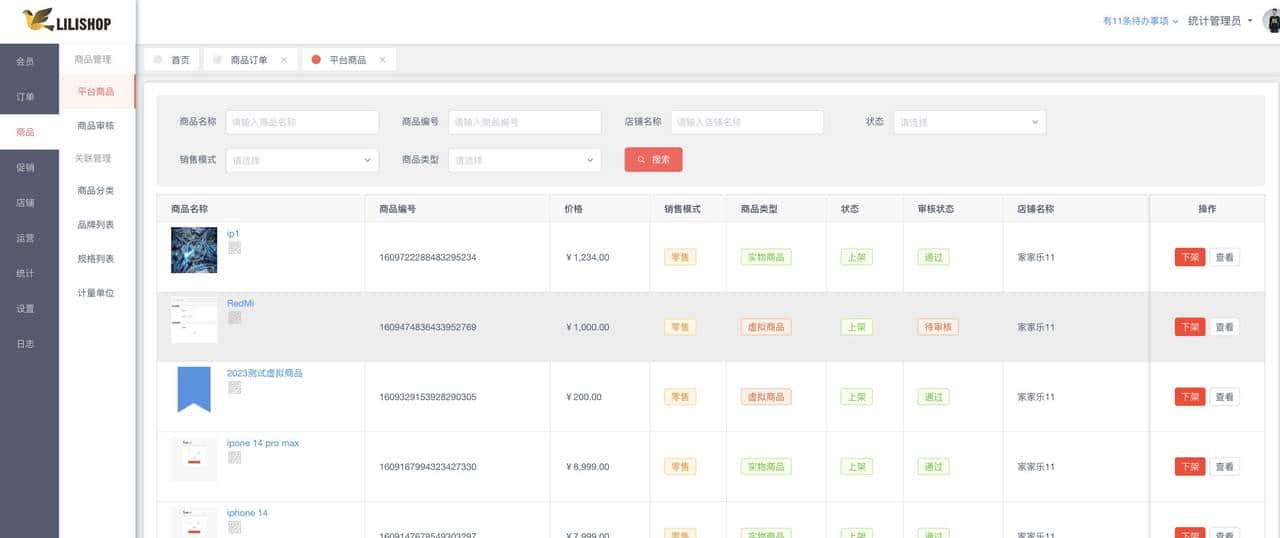Image resolution: width=1280 pixels, height=538 pixels.
Task: Click 查看 for 2023测试虚拟商品
Action: click(1224, 397)
